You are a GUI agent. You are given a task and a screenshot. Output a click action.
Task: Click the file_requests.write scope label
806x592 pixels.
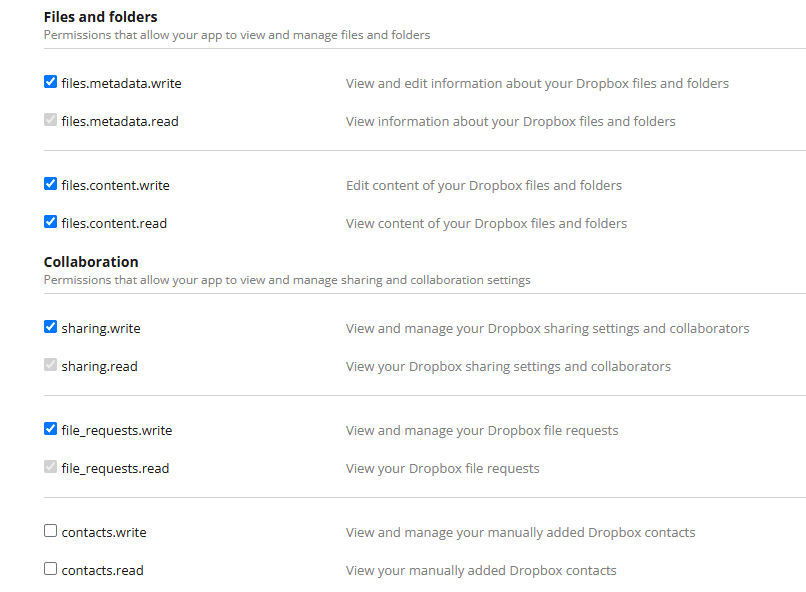point(116,430)
